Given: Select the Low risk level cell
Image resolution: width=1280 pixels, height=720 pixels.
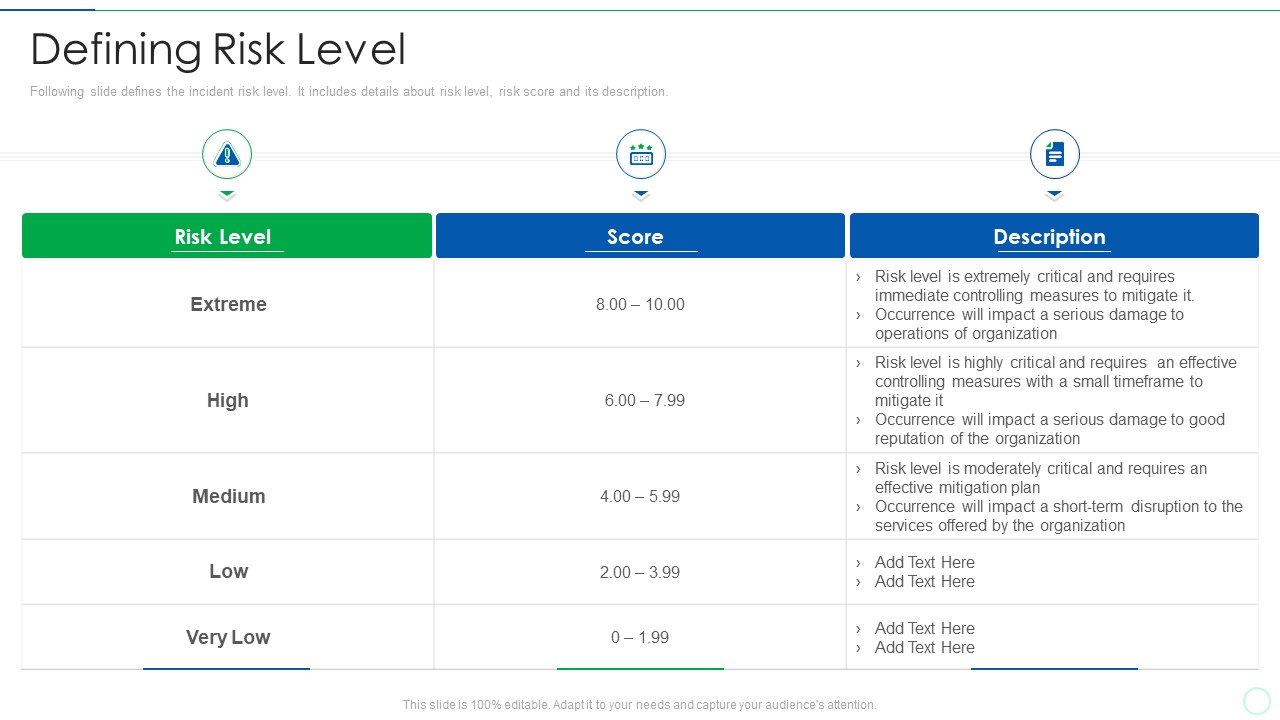Looking at the screenshot, I should [x=228, y=571].
